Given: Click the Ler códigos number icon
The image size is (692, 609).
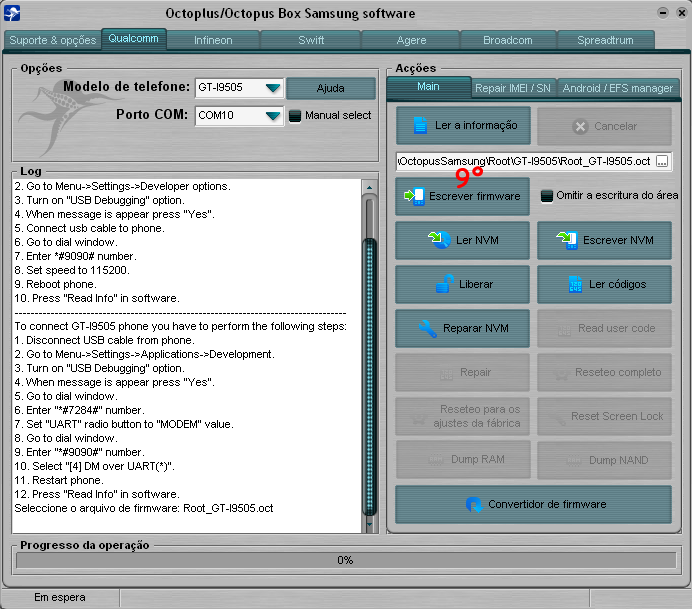Looking at the screenshot, I should [575, 284].
